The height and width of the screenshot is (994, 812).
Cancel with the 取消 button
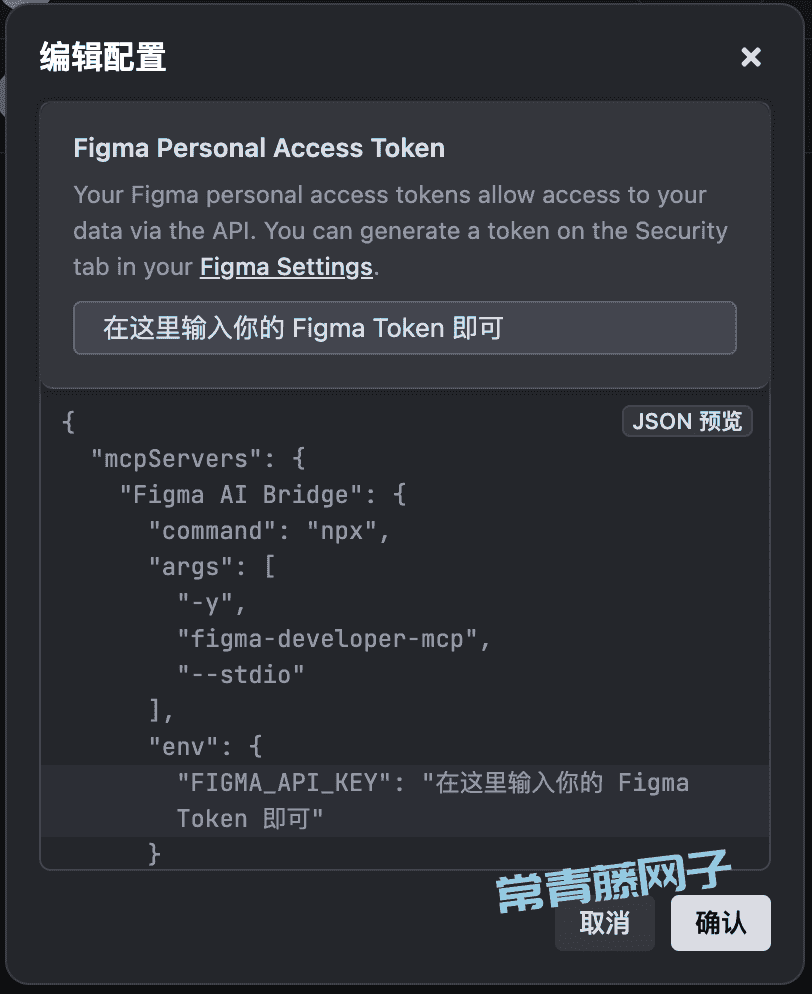pos(604,922)
